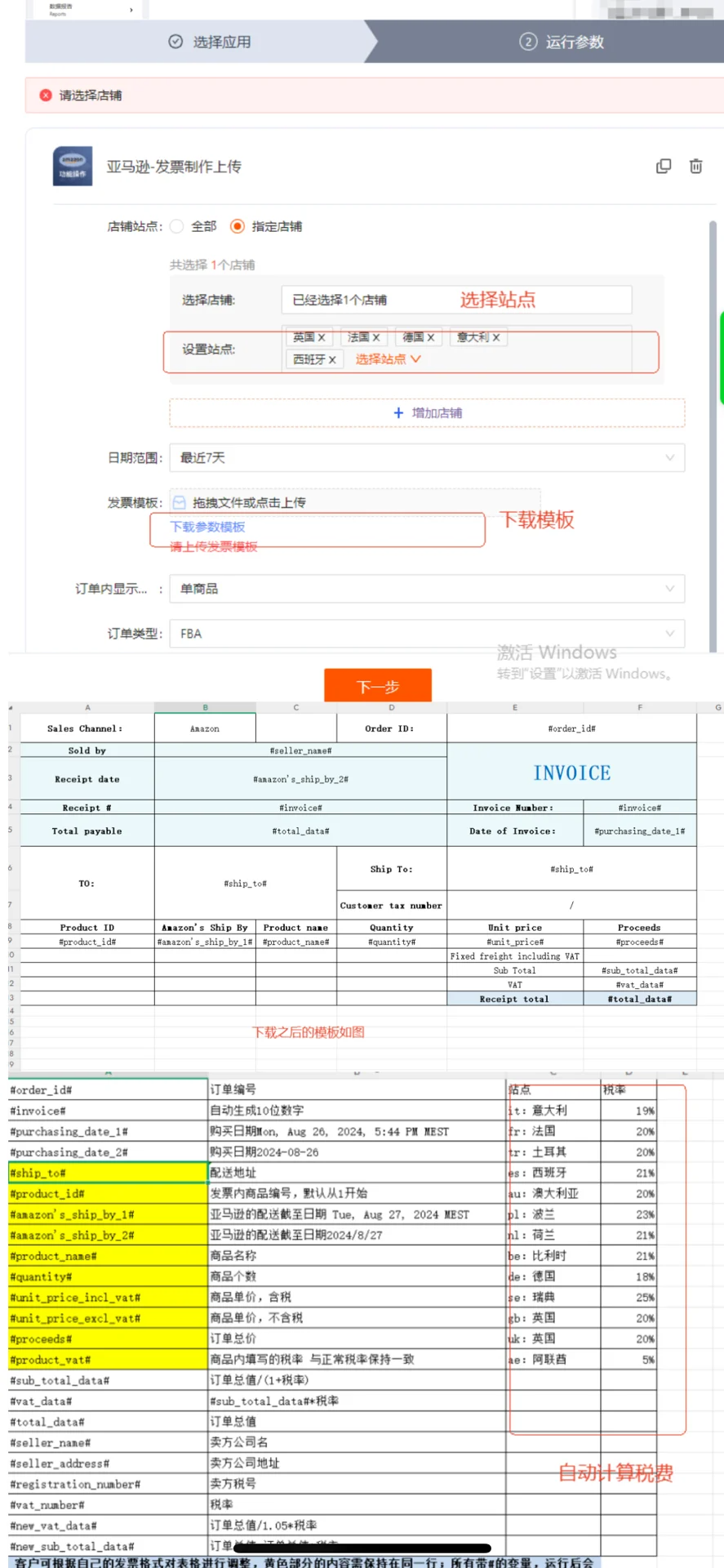Select the 19% tax rate cell

(x=629, y=1111)
